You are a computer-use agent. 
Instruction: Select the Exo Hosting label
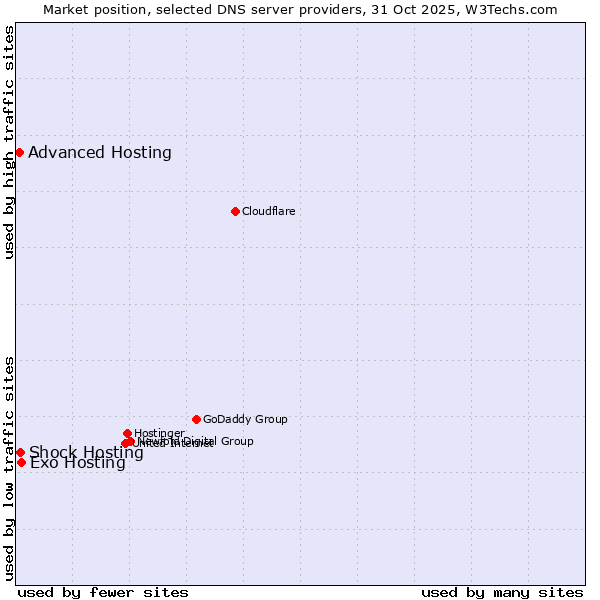(x=78, y=463)
